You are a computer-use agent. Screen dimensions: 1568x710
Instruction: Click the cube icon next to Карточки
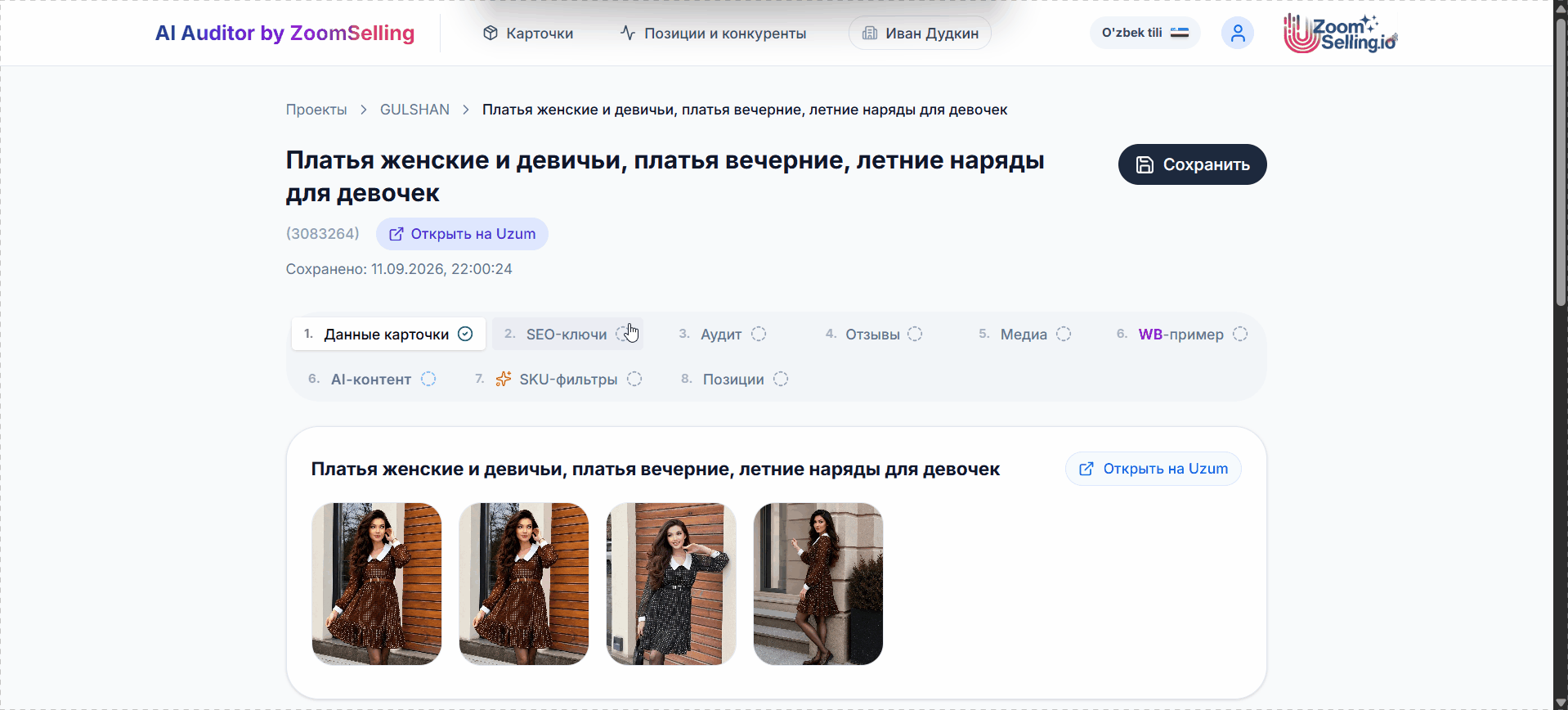coord(491,33)
